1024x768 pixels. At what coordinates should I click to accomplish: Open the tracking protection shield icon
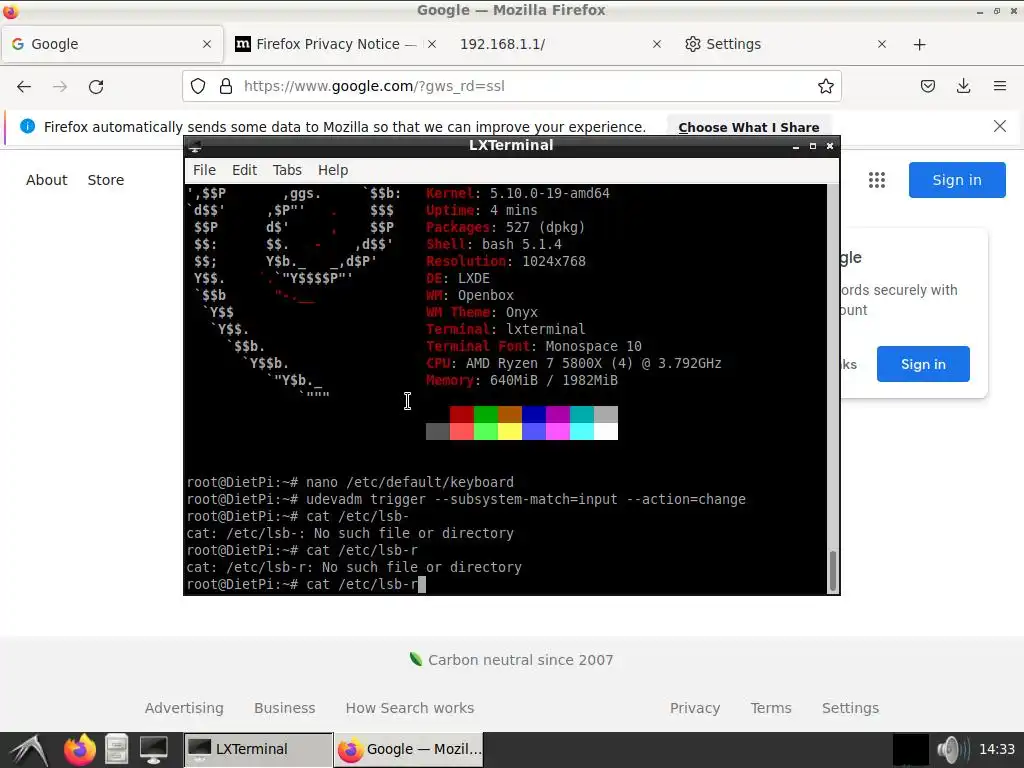[x=198, y=86]
